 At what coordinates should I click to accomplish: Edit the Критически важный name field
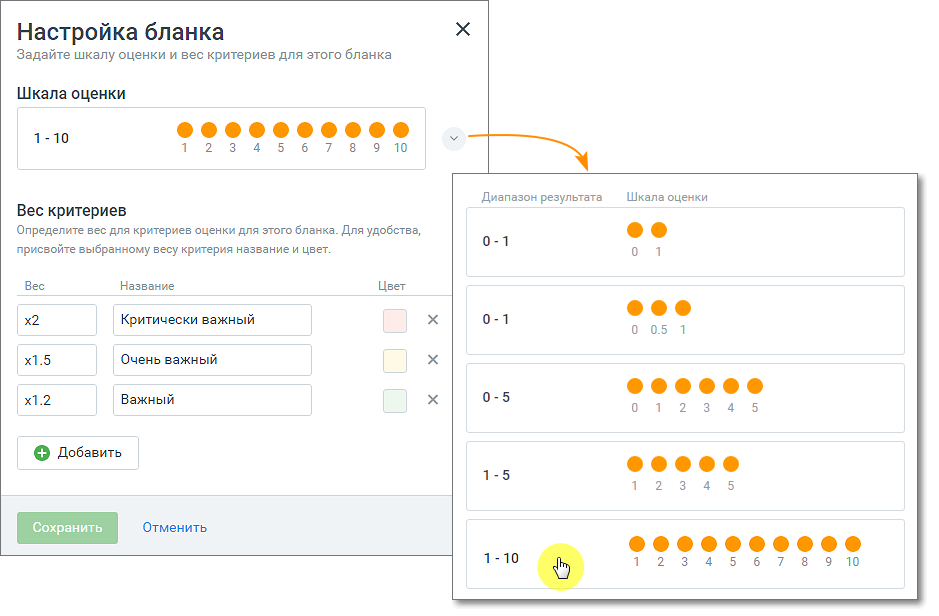(212, 320)
